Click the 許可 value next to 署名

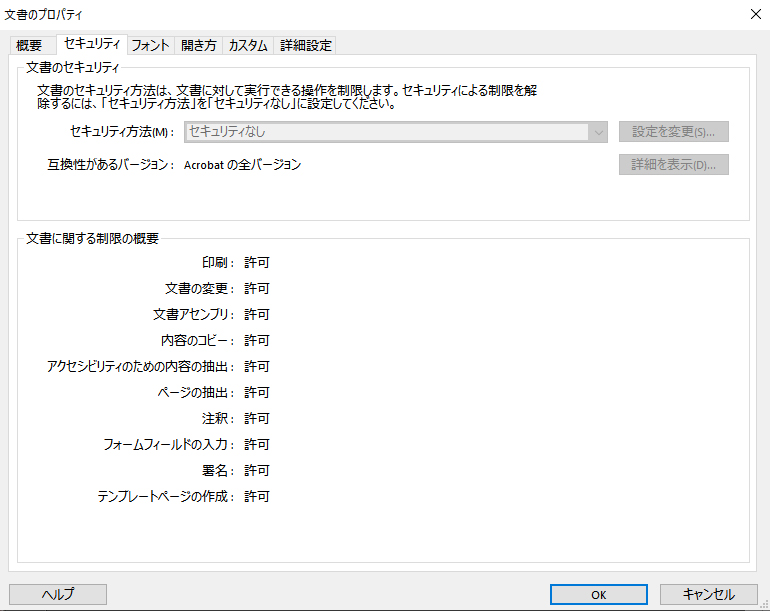[x=257, y=471]
